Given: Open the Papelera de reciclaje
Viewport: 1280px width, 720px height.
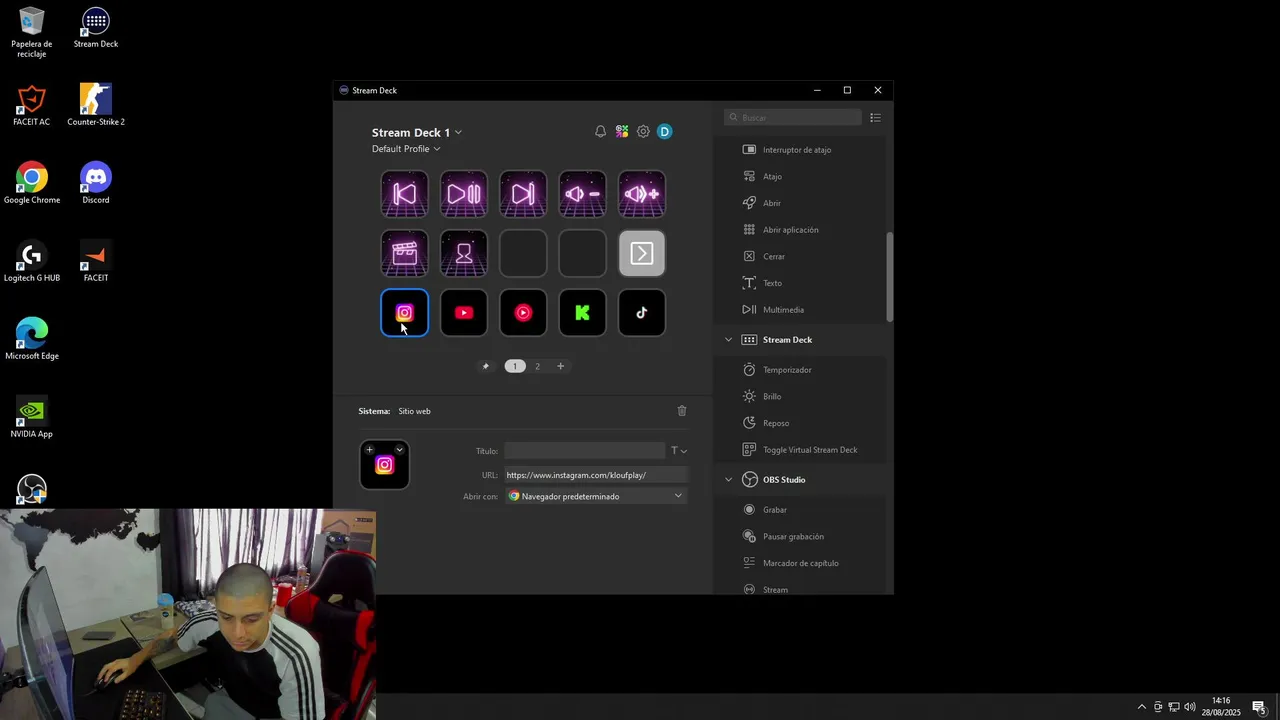Looking at the screenshot, I should pos(32,32).
